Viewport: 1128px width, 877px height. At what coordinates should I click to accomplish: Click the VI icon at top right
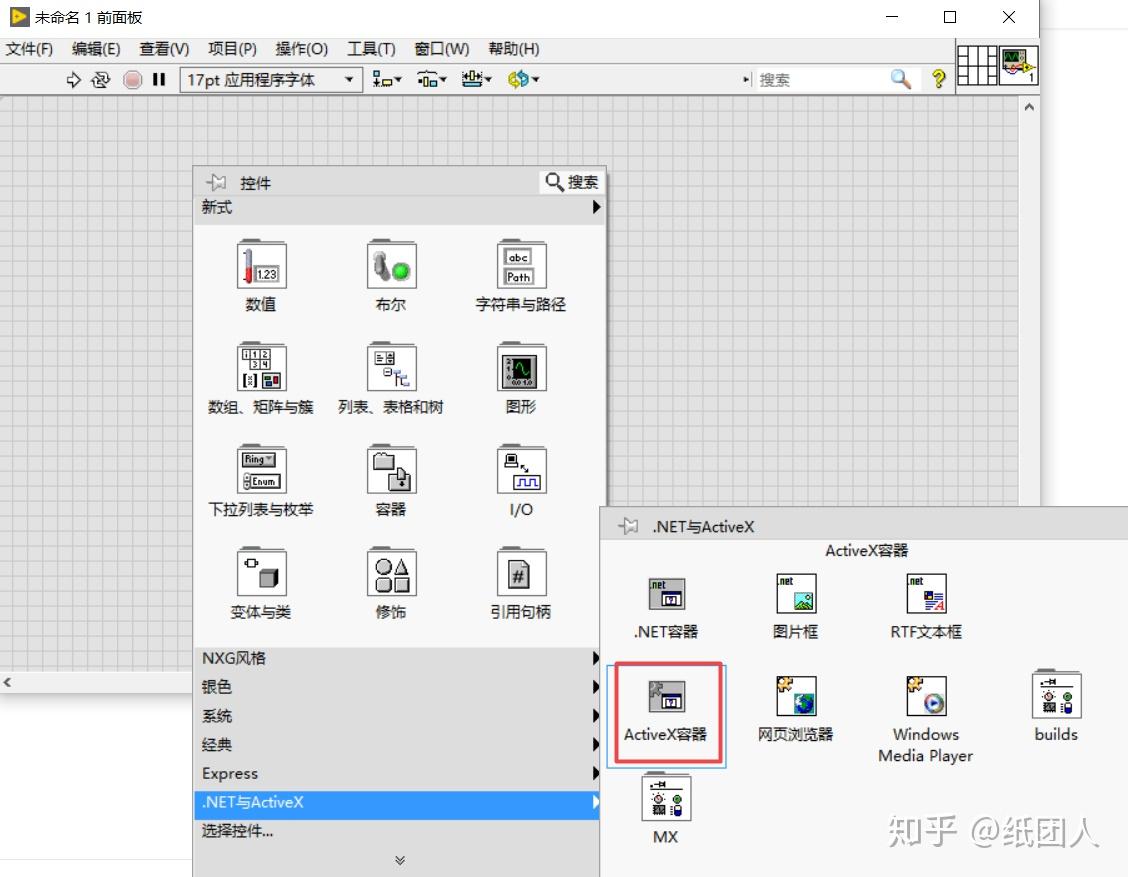(1018, 65)
